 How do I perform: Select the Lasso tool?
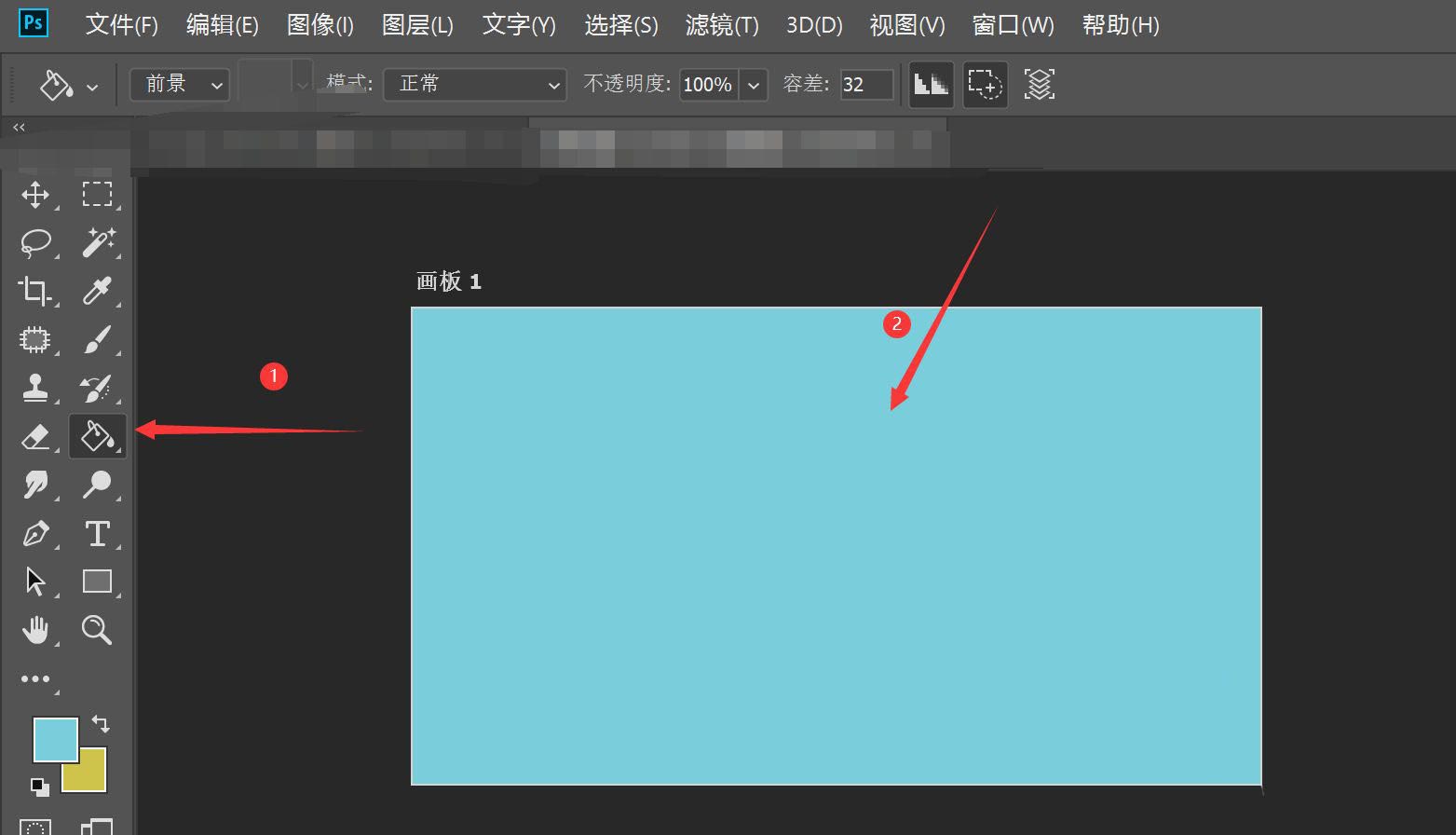(x=35, y=242)
